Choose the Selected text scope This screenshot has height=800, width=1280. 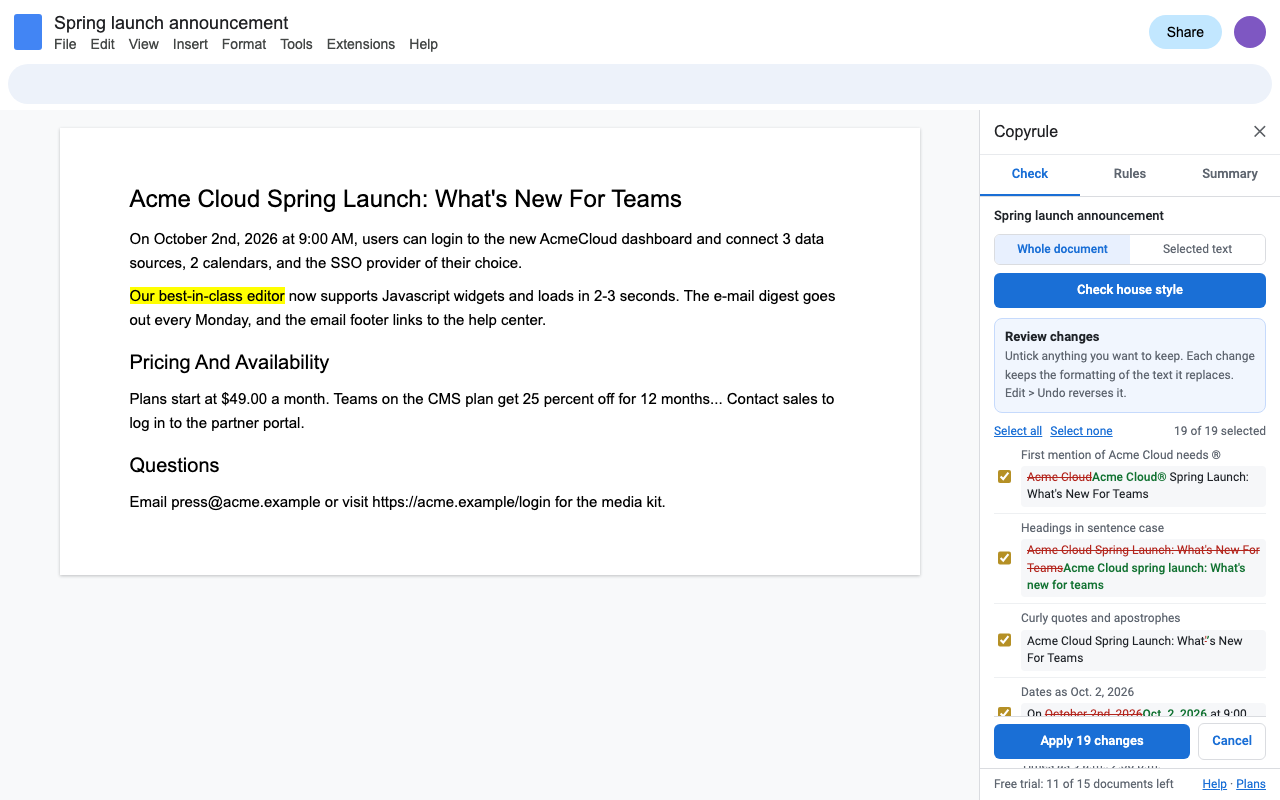click(1197, 249)
